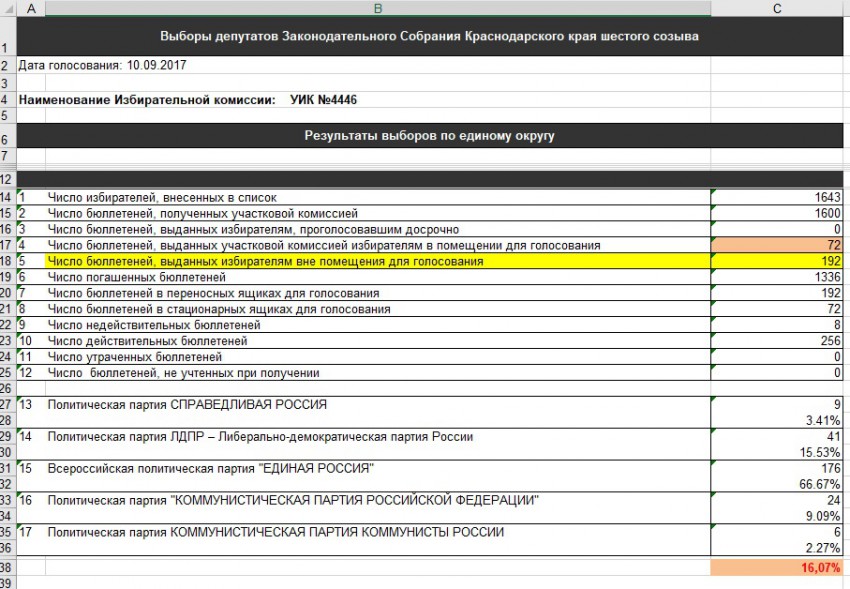Select the ЛДПР vote count cell 41
The height and width of the screenshot is (589, 850).
777,436
